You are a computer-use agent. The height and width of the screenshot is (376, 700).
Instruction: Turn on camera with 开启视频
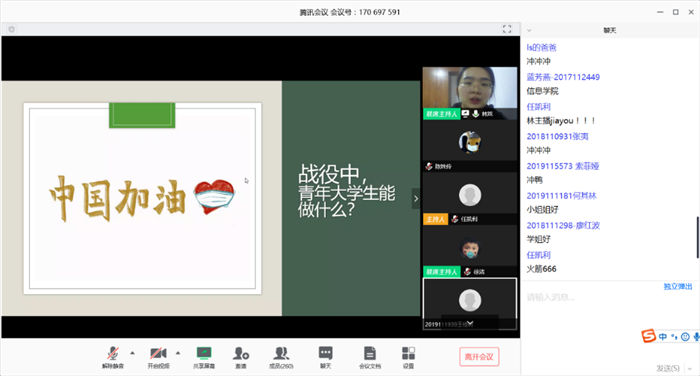click(158, 357)
